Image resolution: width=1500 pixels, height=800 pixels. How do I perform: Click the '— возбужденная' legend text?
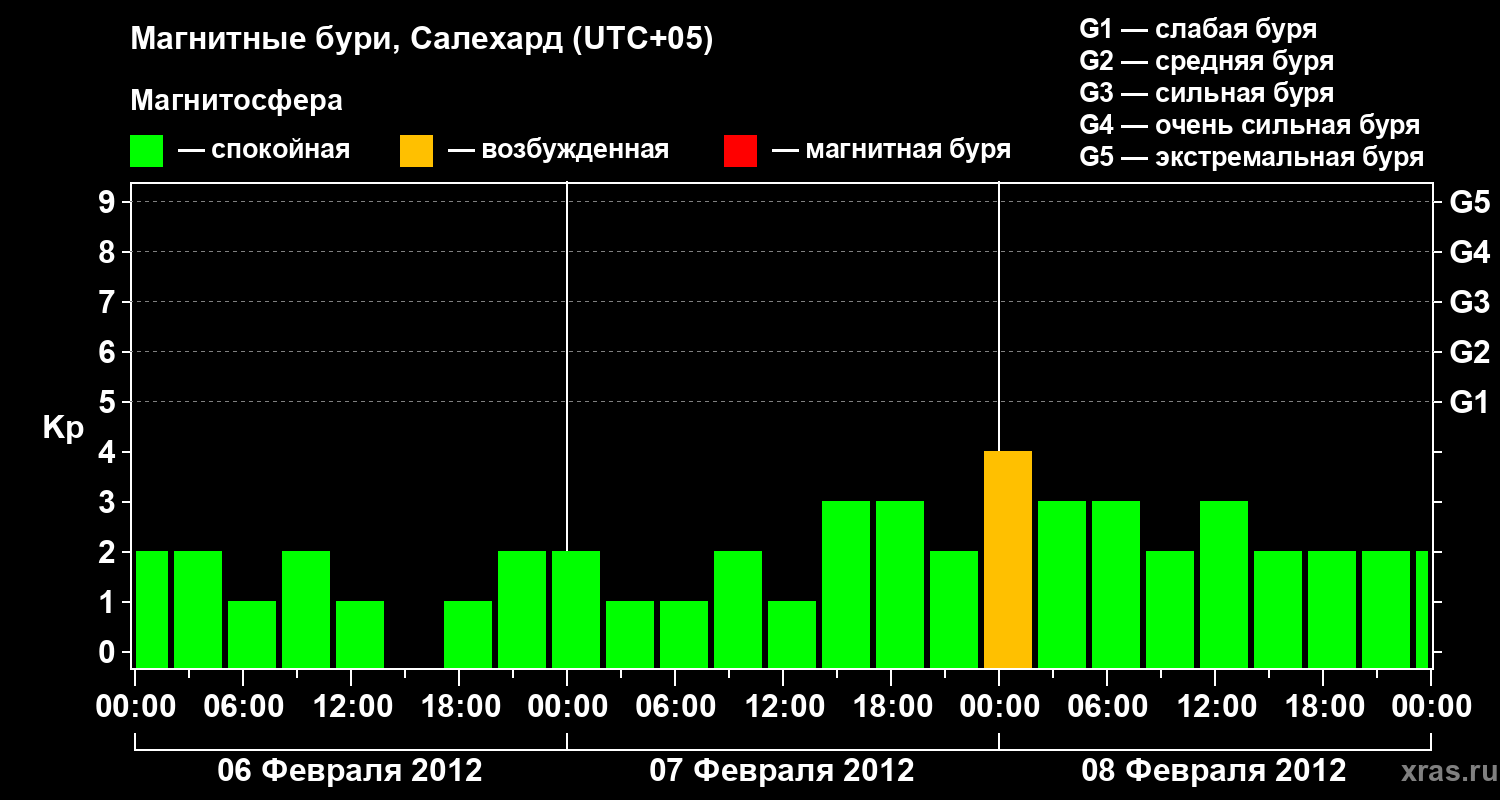click(558, 150)
